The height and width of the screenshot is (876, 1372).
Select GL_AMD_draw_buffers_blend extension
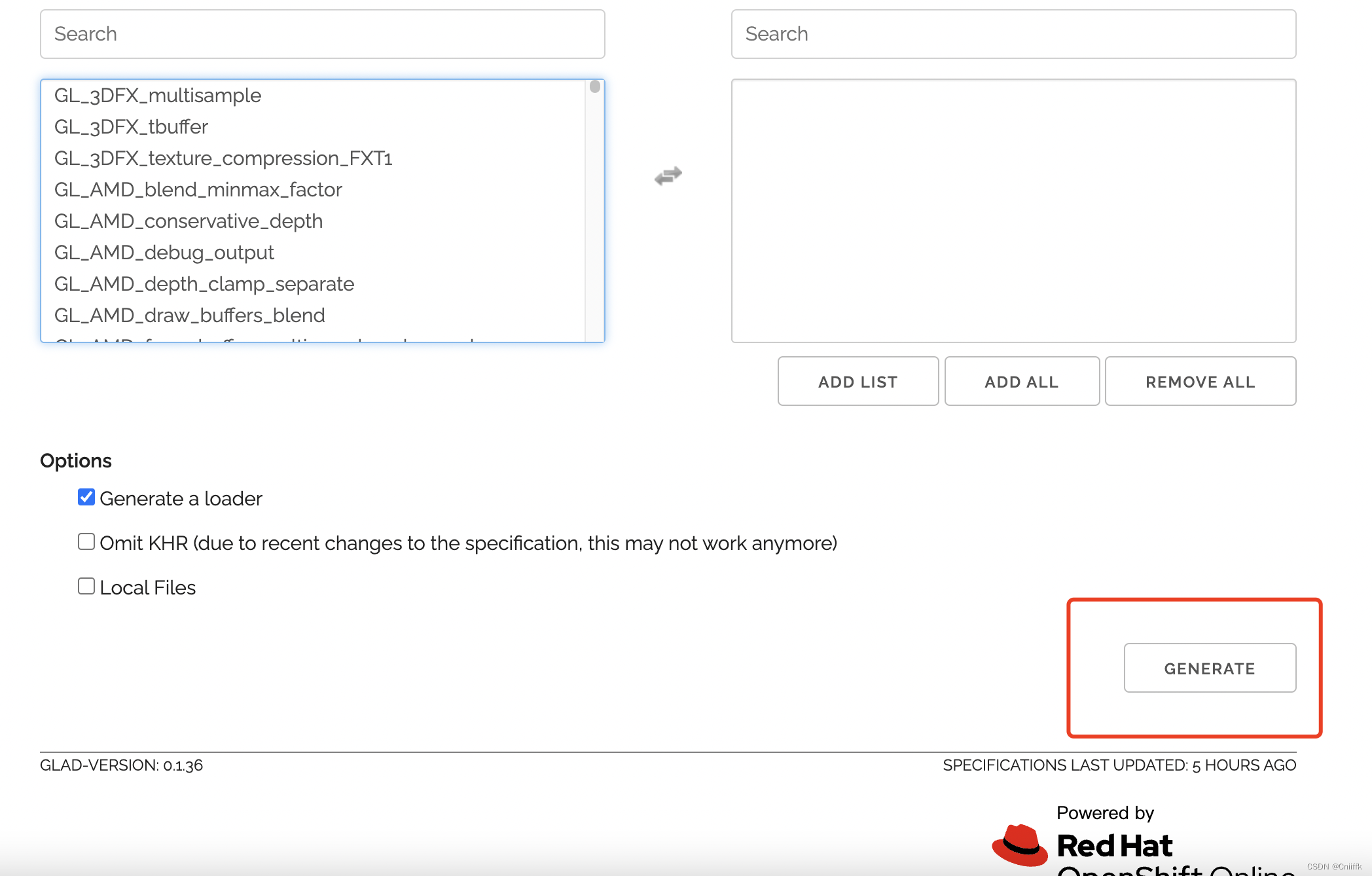(x=190, y=315)
